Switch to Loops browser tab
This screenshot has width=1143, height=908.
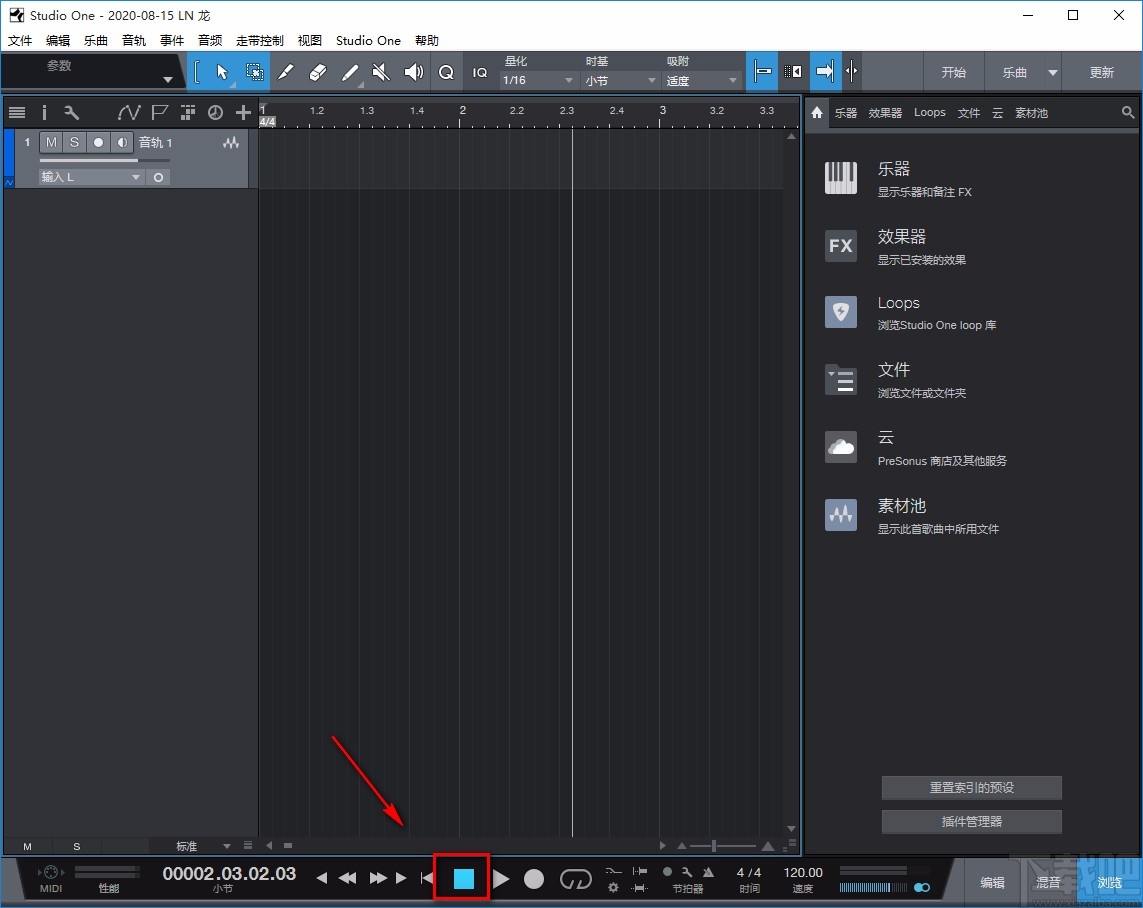pos(929,112)
